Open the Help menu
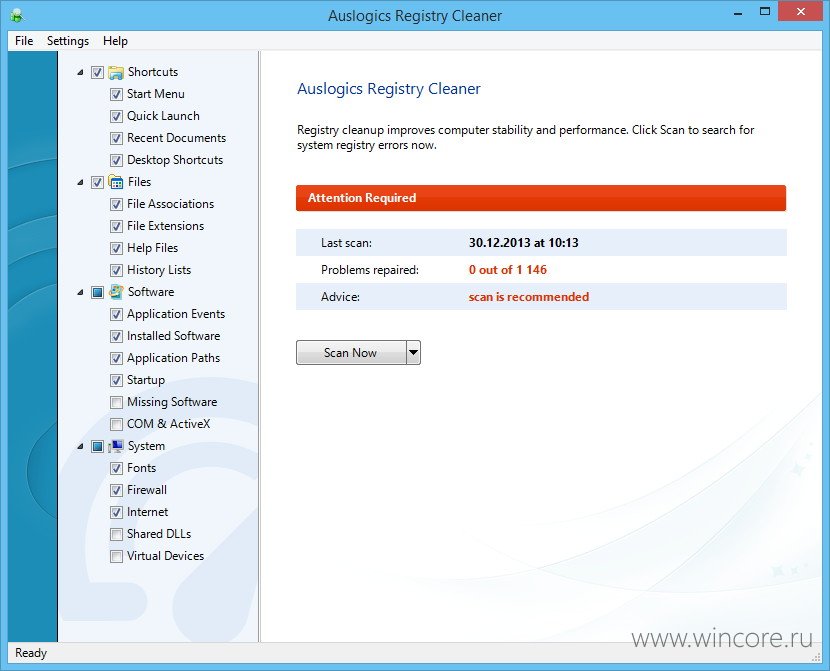This screenshot has width=830, height=671. [115, 41]
